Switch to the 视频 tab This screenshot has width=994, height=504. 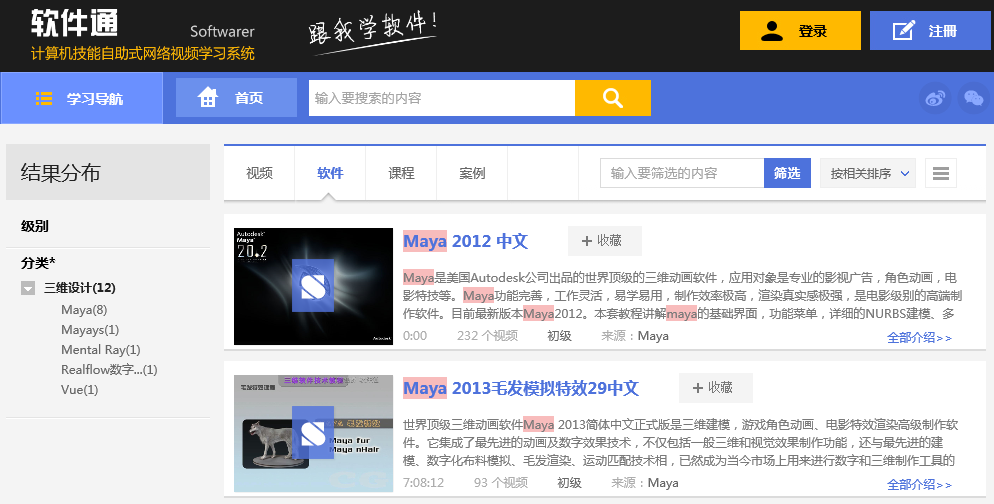point(259,173)
